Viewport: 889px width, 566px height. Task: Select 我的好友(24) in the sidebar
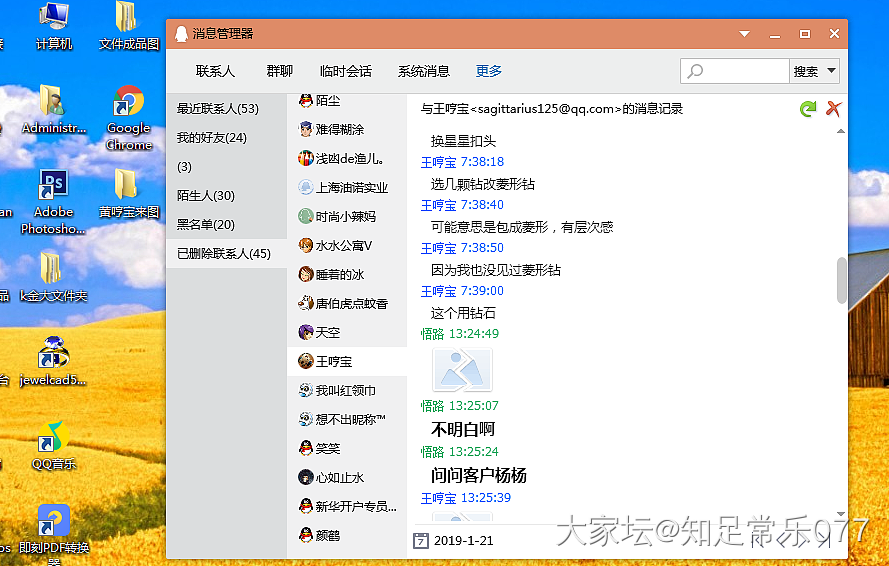(212, 138)
